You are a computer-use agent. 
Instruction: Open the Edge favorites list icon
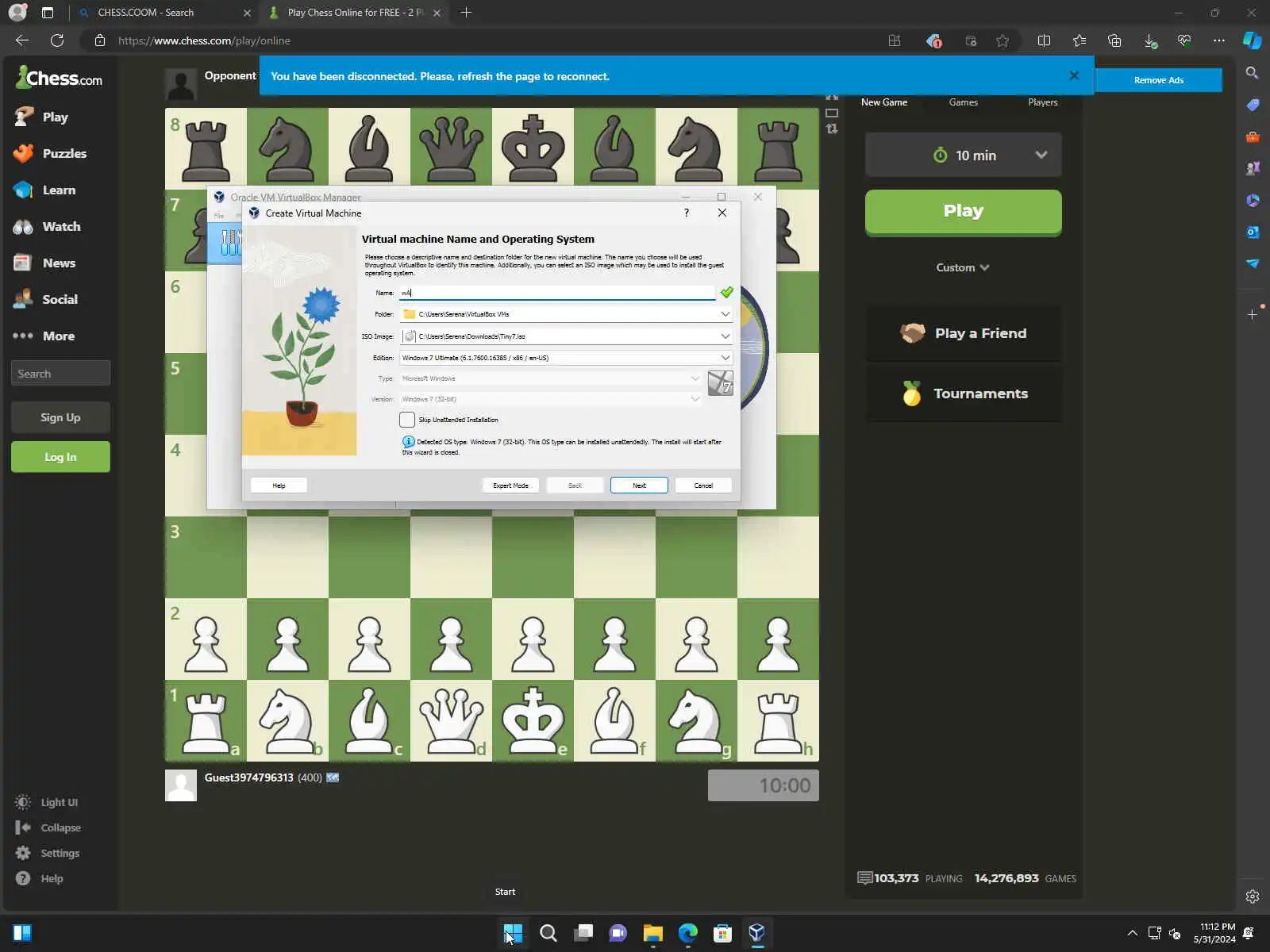pos(1079,40)
